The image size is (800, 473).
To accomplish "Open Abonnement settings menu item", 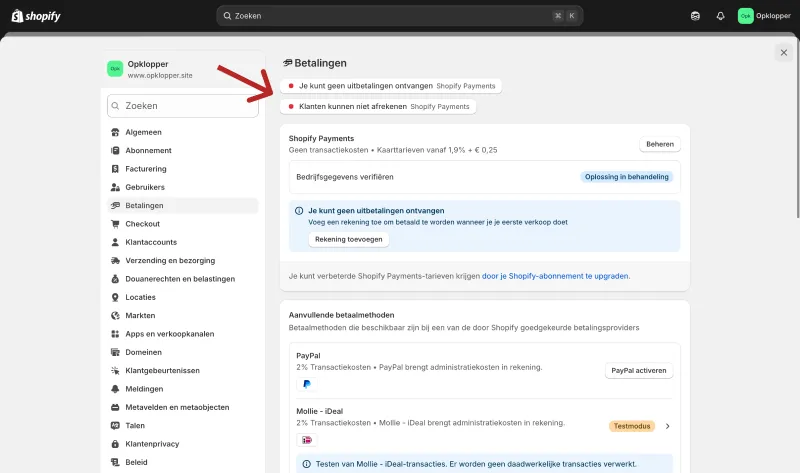I will tap(183, 151).
